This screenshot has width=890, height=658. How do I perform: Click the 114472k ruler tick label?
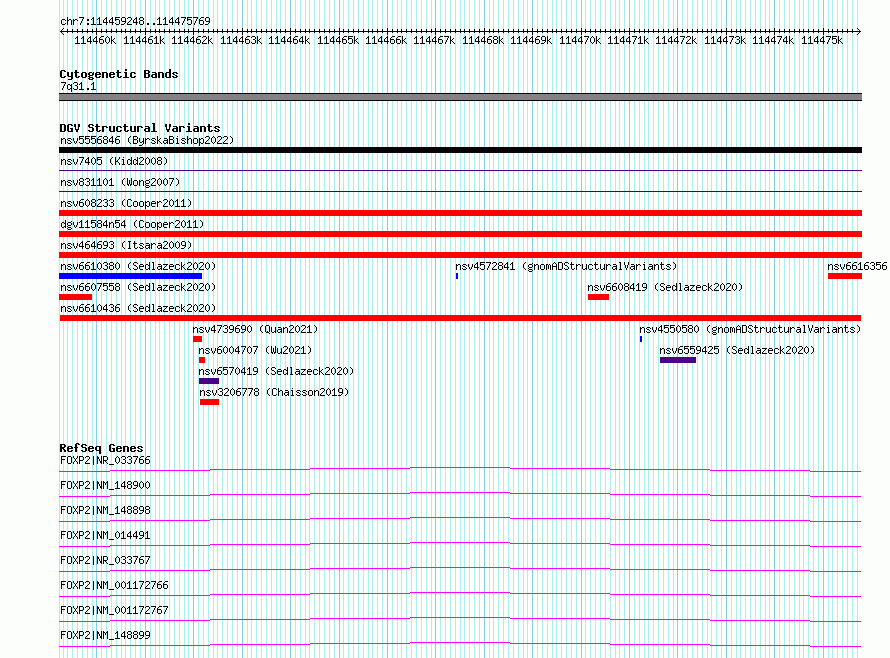[x=676, y=40]
